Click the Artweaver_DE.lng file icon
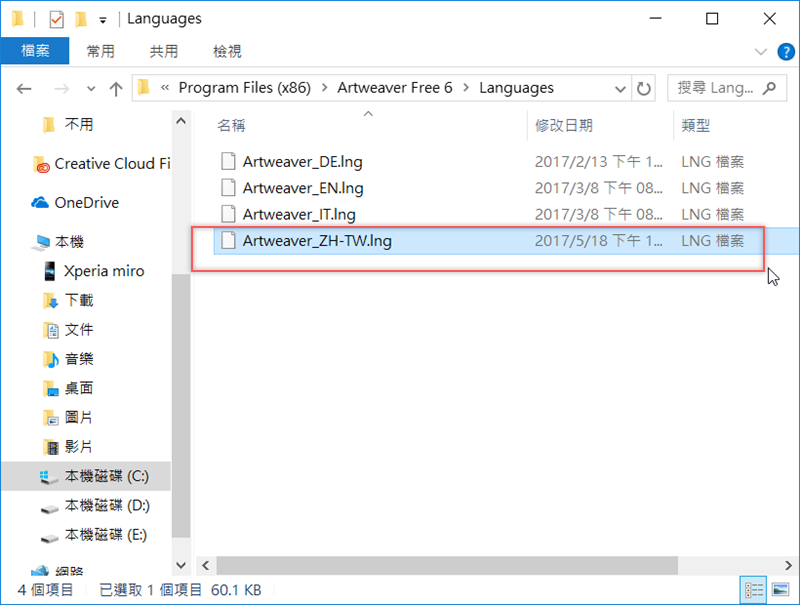800x605 pixels. tap(228, 161)
